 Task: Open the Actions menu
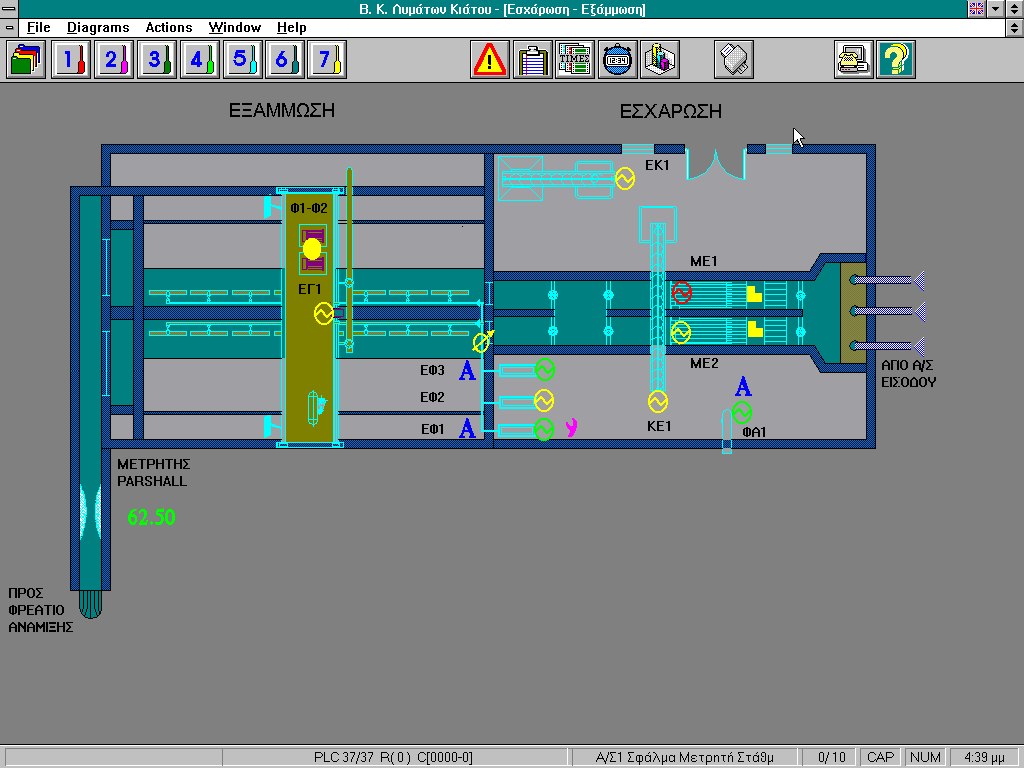169,28
